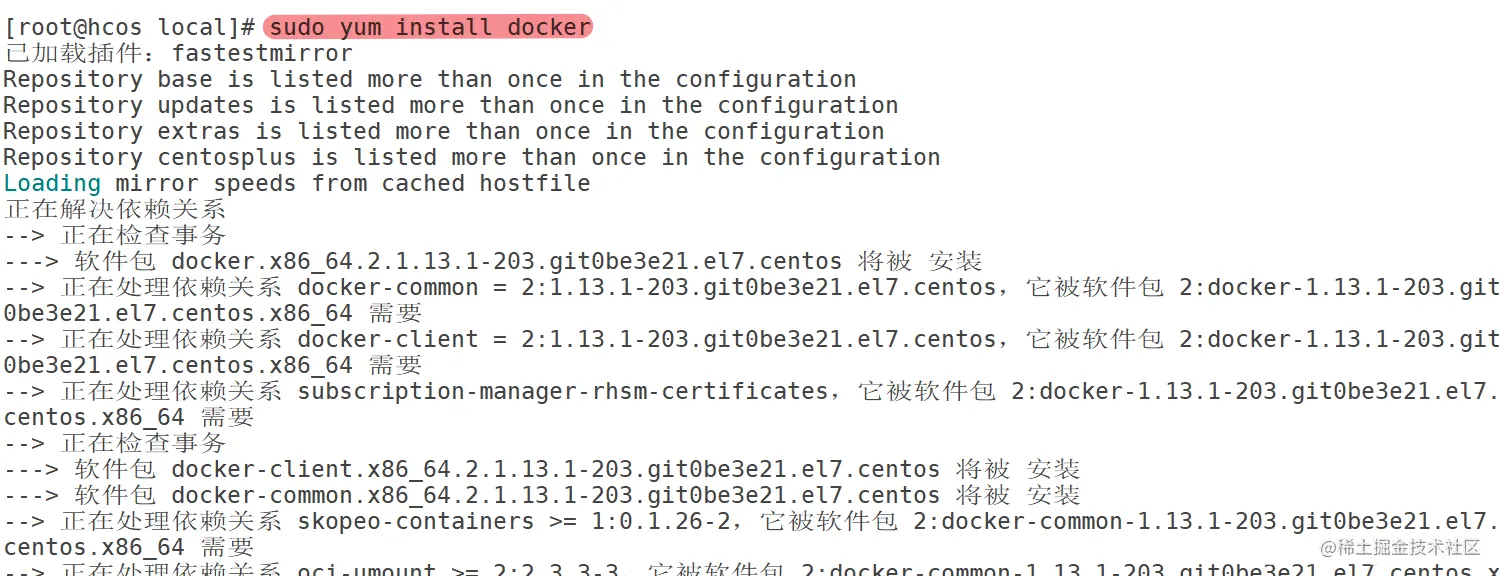The height and width of the screenshot is (576, 1499).
Task: Click the green Loading word
Action: (x=52, y=183)
